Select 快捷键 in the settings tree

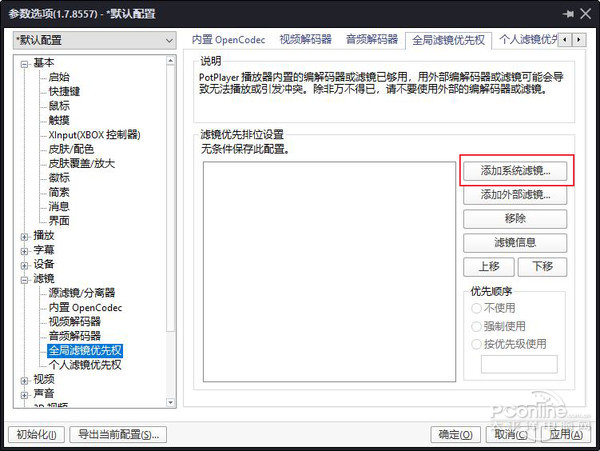(x=66, y=91)
